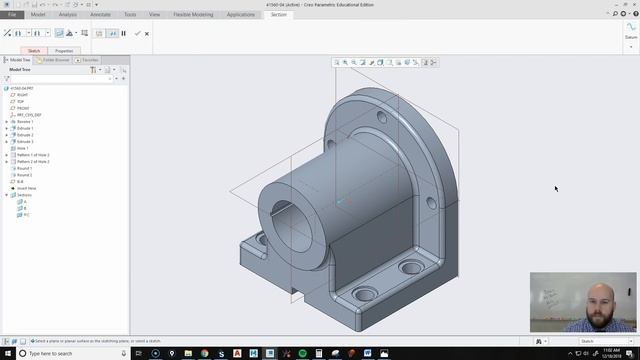
Task: Click the Undo icon in quick access toolbar
Action: point(42,4)
